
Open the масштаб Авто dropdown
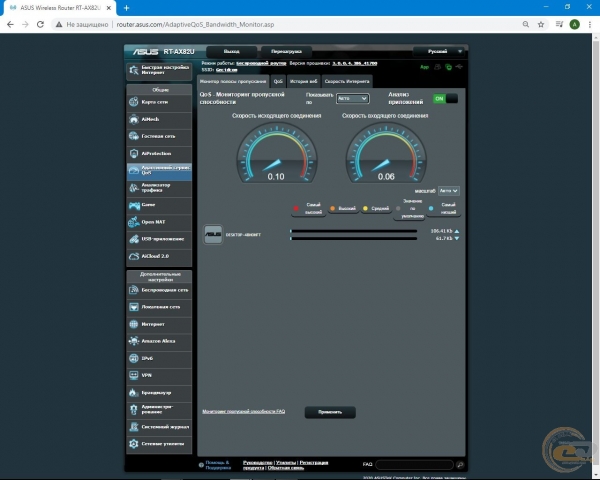tap(448, 191)
